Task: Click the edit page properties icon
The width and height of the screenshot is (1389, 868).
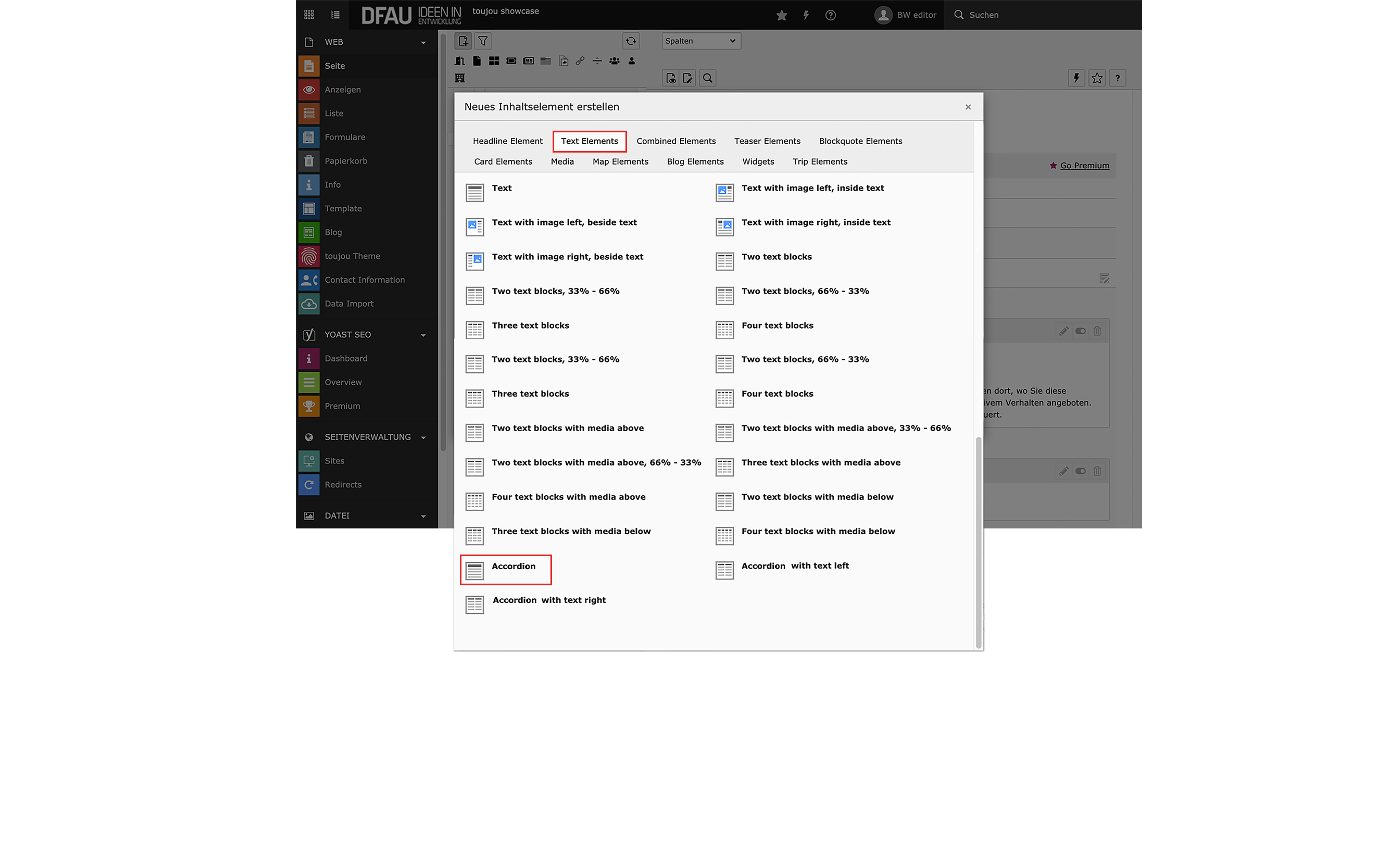Action: [687, 78]
